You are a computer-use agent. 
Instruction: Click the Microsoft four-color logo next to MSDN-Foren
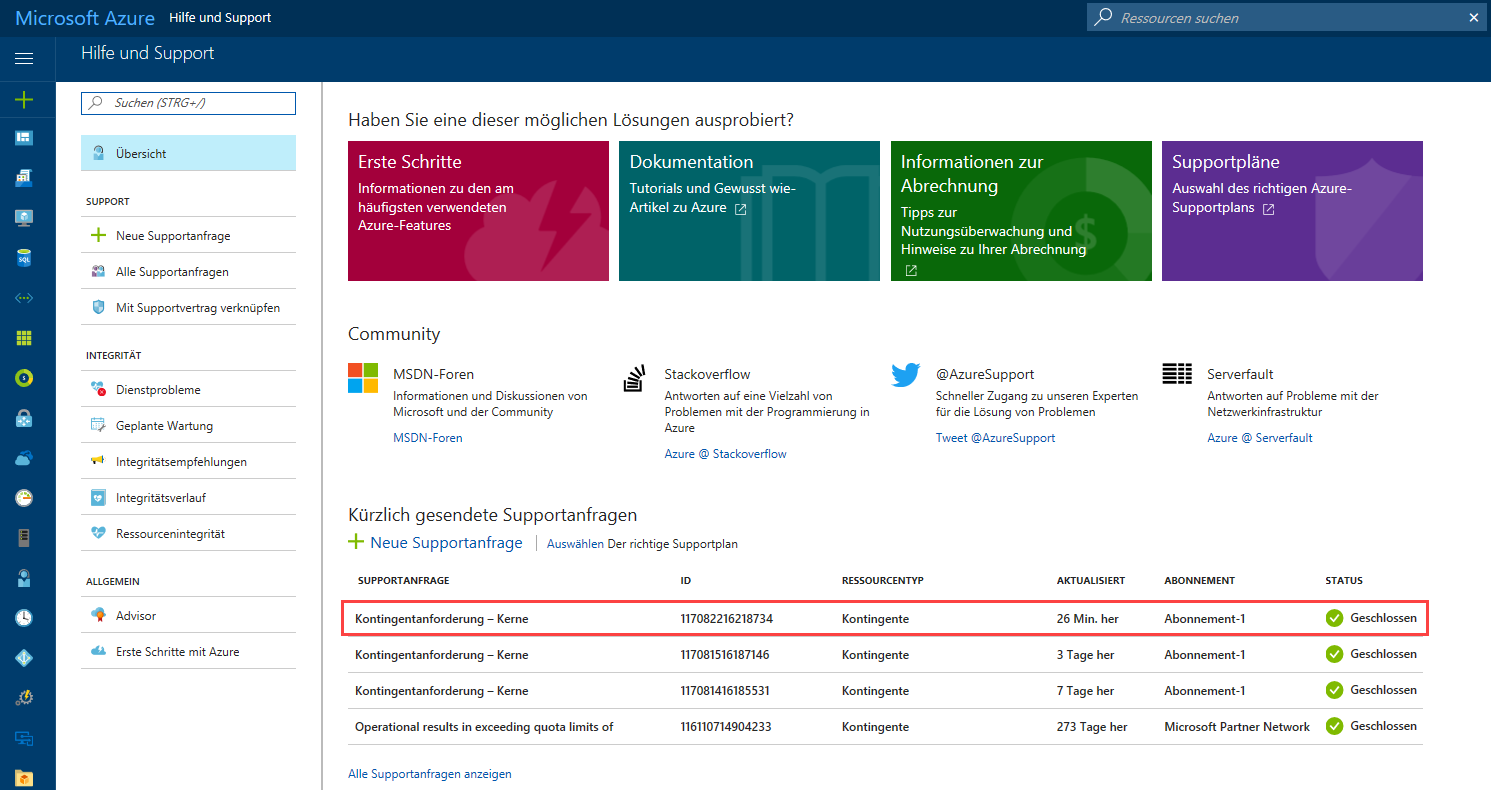(363, 378)
